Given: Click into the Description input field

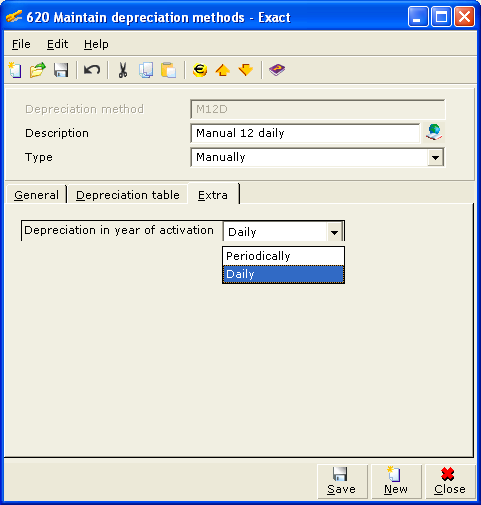Looking at the screenshot, I should pyautogui.click(x=305, y=133).
